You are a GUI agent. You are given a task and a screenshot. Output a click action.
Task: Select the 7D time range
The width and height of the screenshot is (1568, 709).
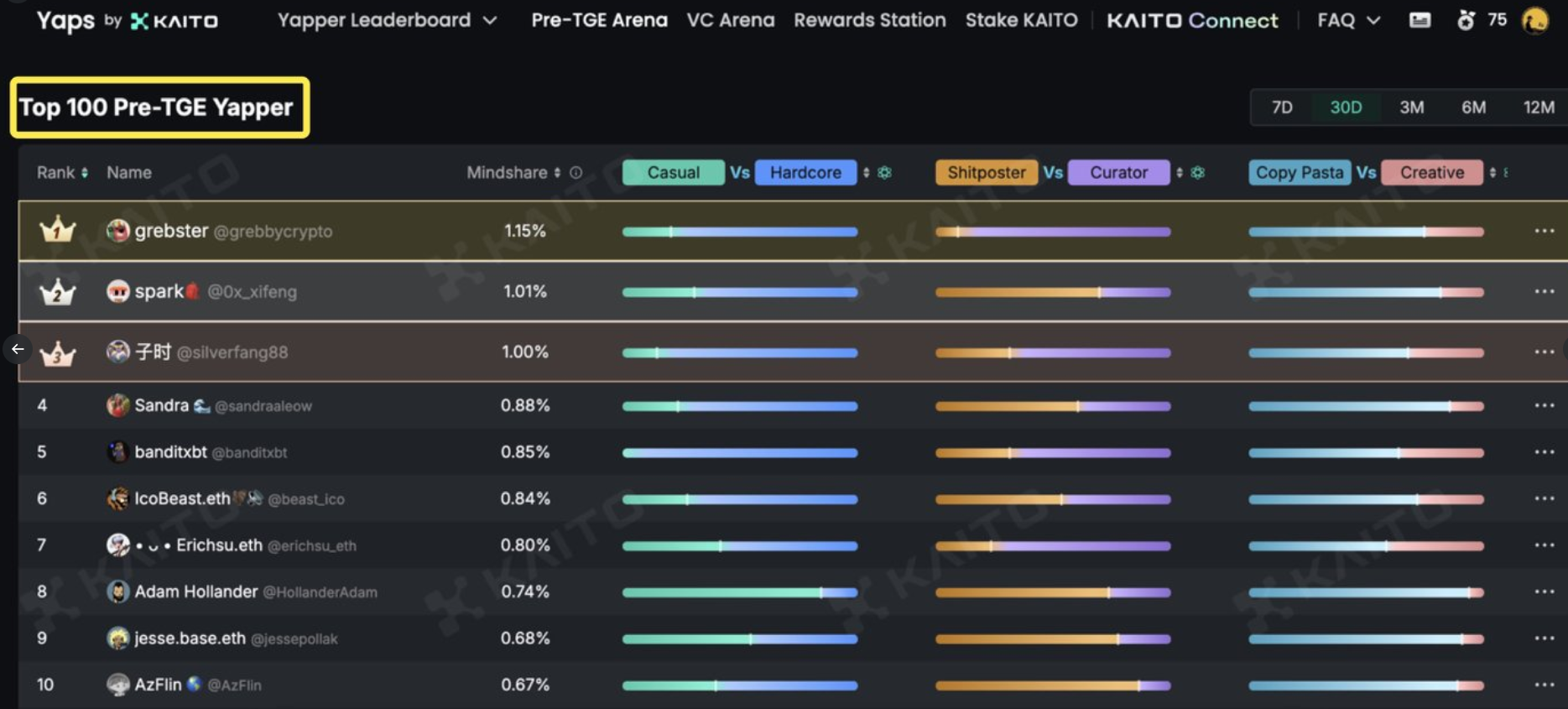point(1282,107)
